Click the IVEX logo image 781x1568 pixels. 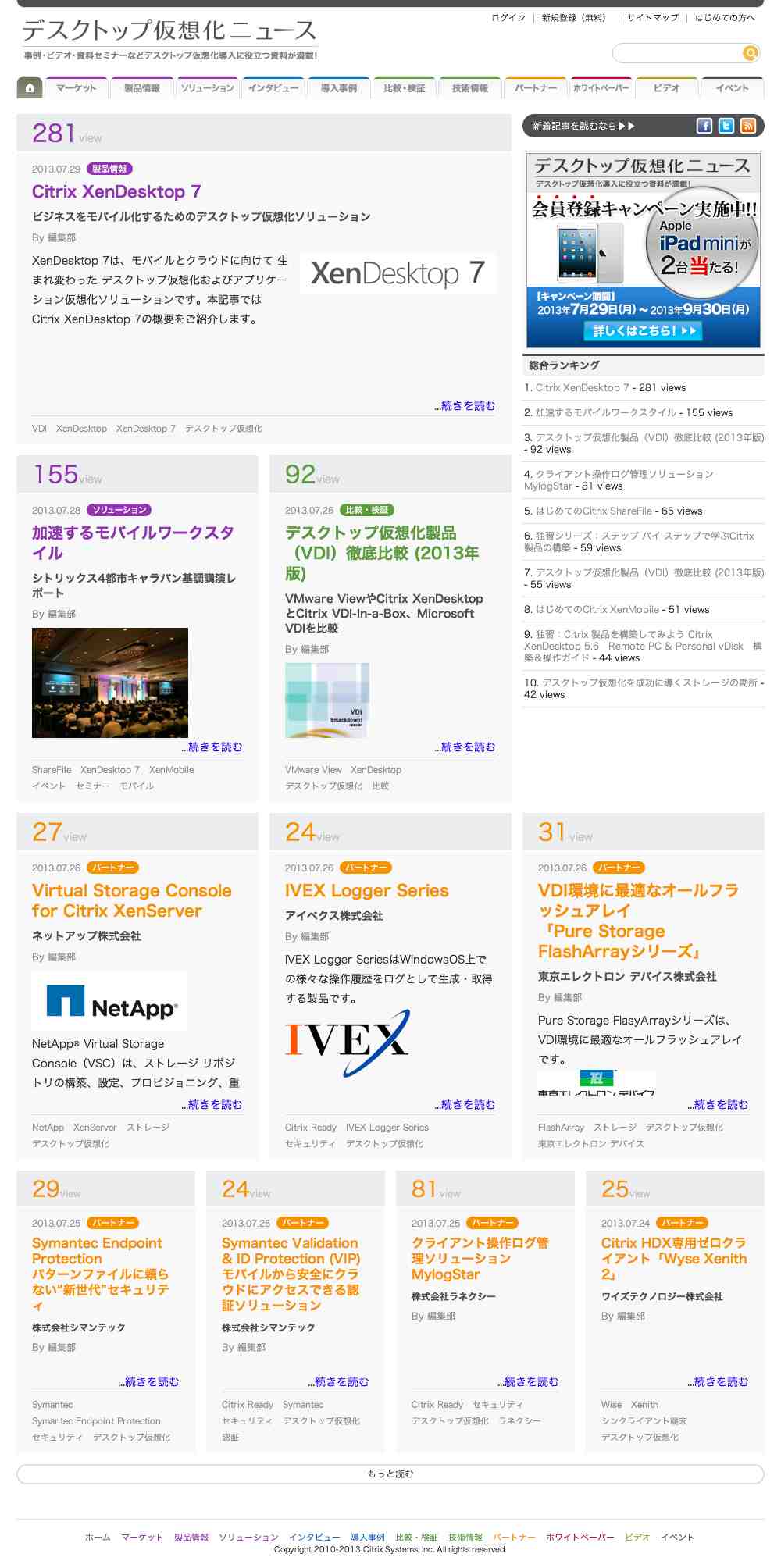tap(347, 1042)
